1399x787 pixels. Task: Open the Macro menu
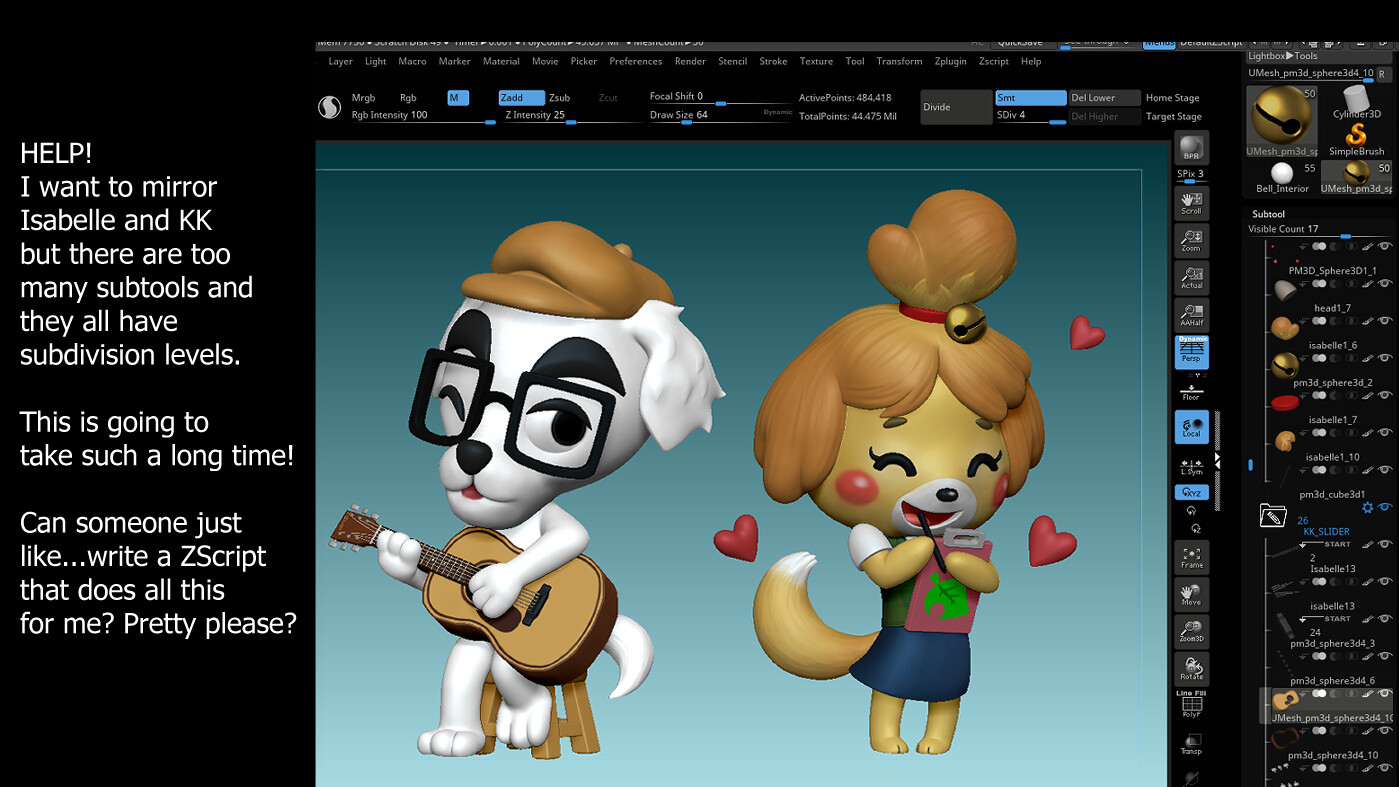(x=412, y=61)
